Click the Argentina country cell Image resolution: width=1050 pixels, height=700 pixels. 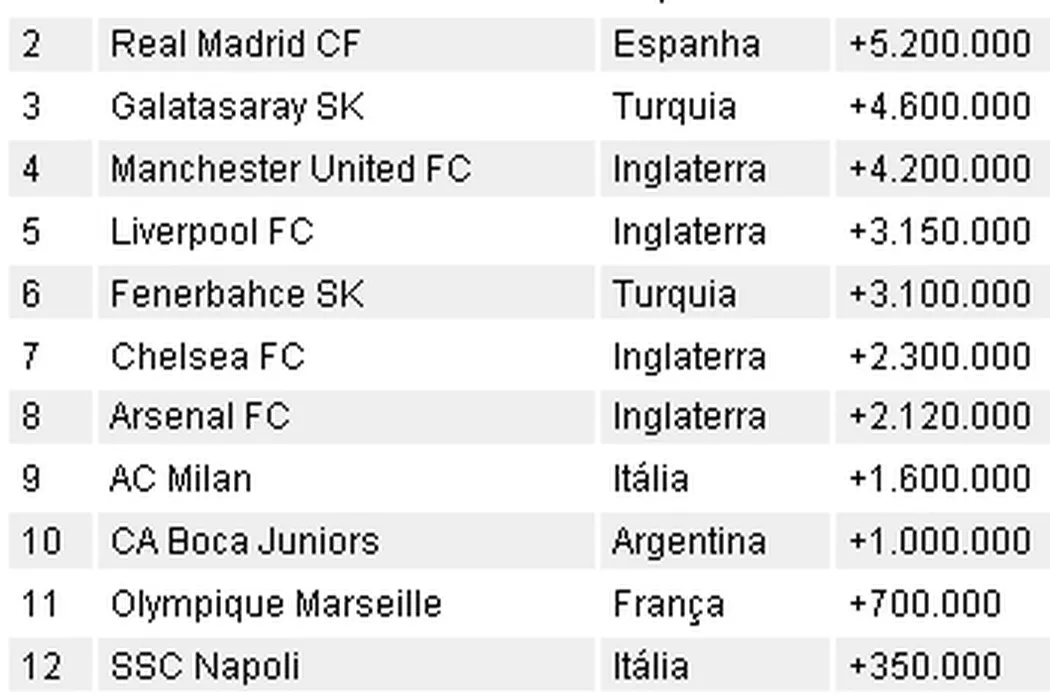[689, 542]
